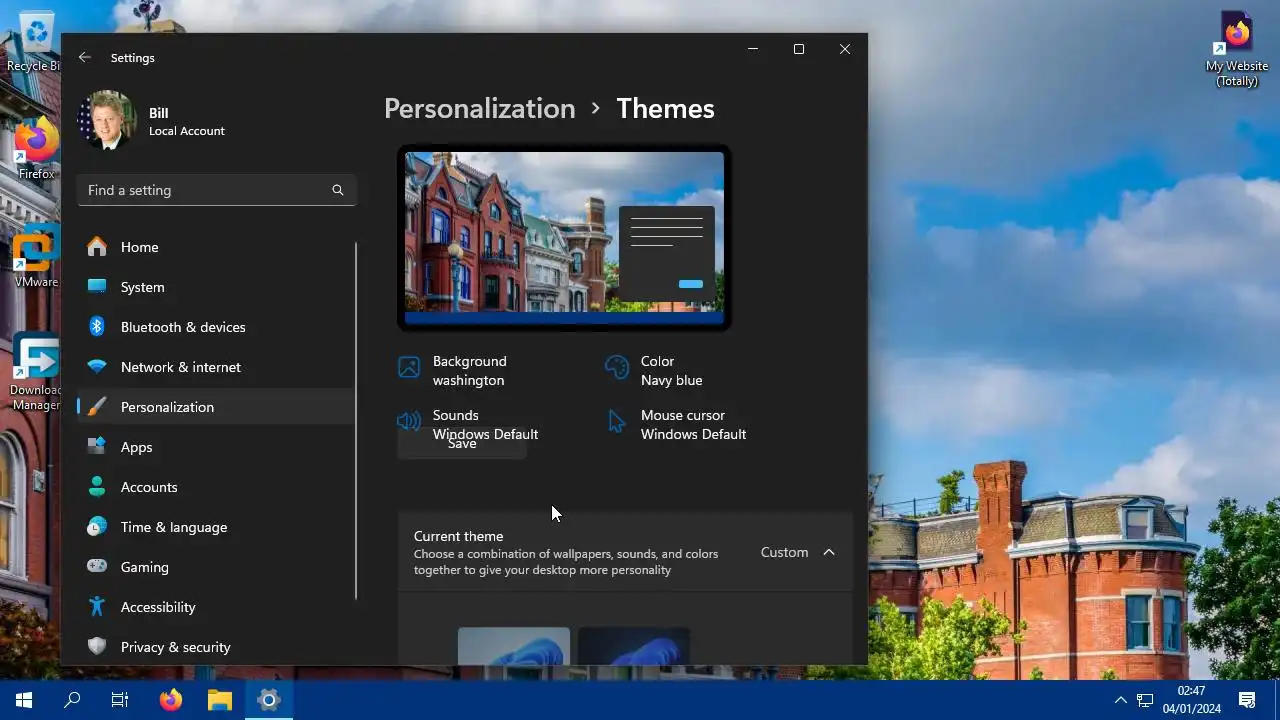Open Sounds Windows Default setting
Screen dimensions: 1280x720
pos(468,425)
